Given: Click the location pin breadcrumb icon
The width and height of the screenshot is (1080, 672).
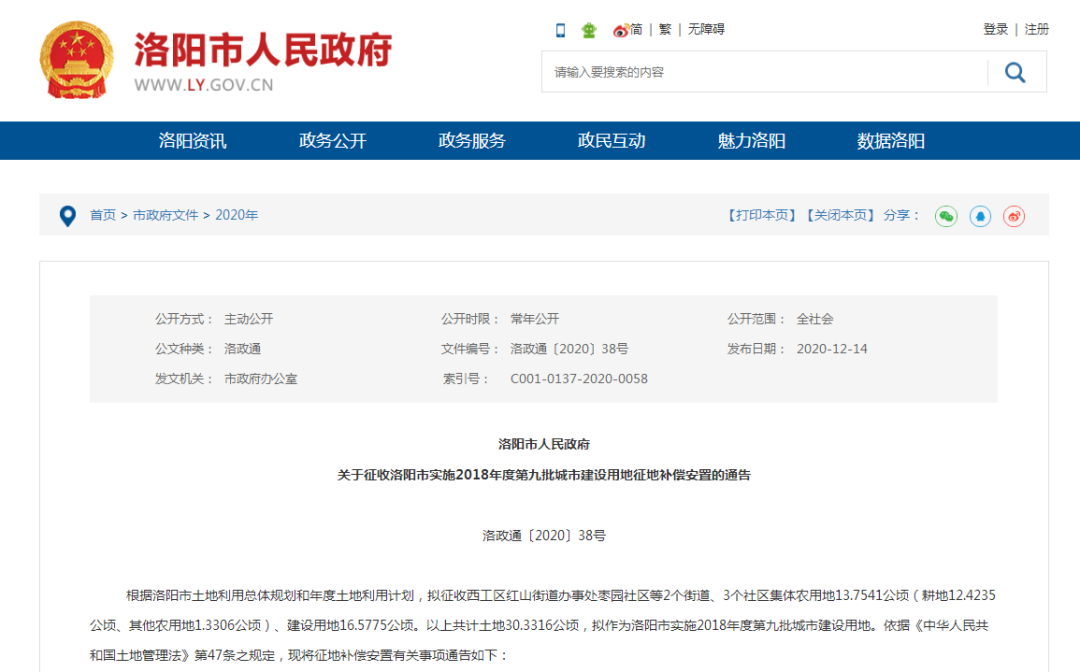Looking at the screenshot, I should (x=68, y=215).
